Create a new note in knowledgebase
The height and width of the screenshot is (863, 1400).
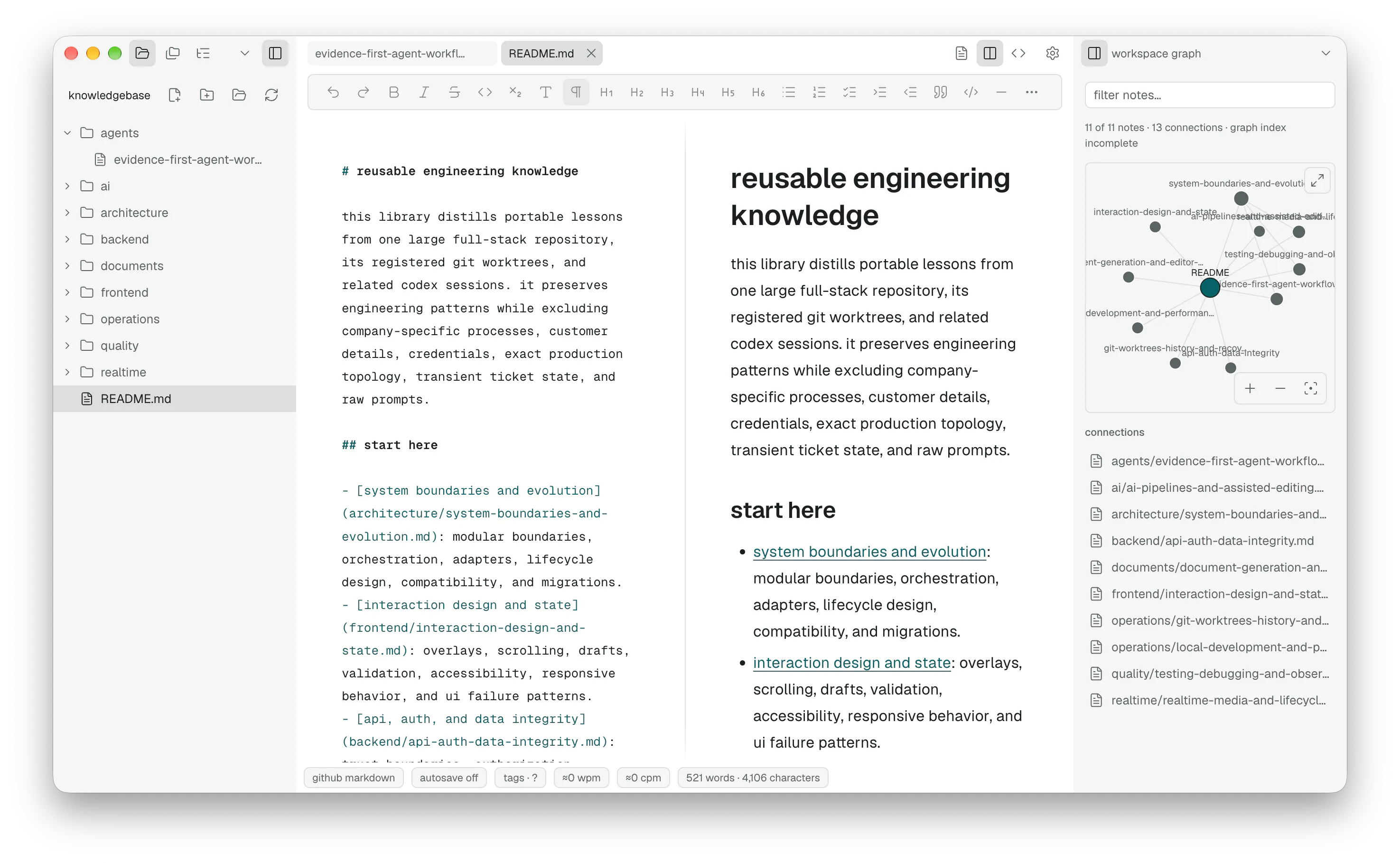(x=175, y=95)
